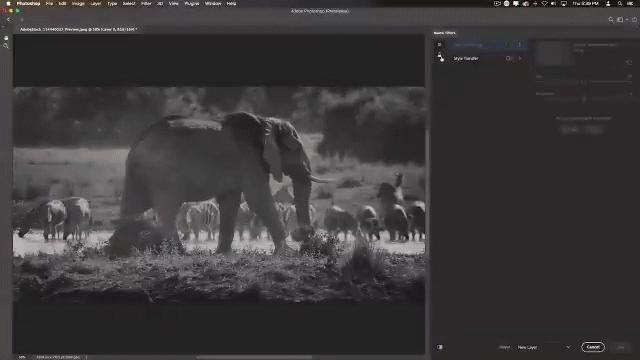Click the reset parameters icon in filter settings
The width and height of the screenshot is (640, 360).
tap(629, 62)
